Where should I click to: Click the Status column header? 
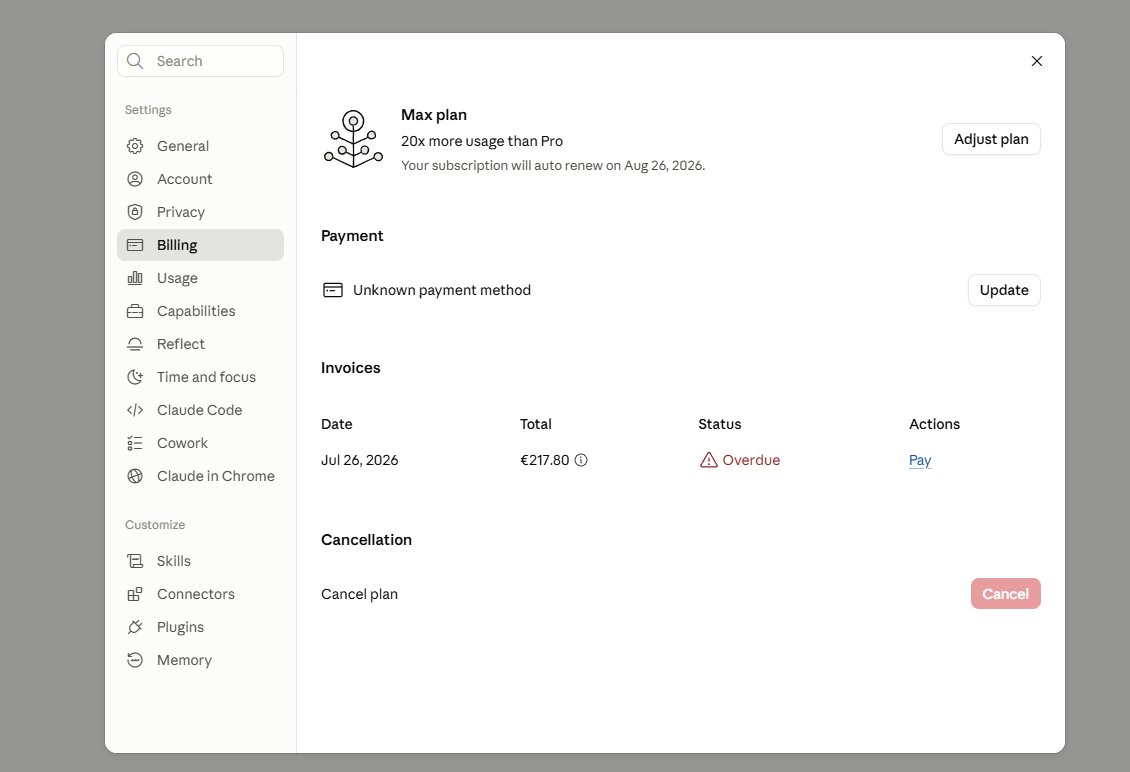719,424
